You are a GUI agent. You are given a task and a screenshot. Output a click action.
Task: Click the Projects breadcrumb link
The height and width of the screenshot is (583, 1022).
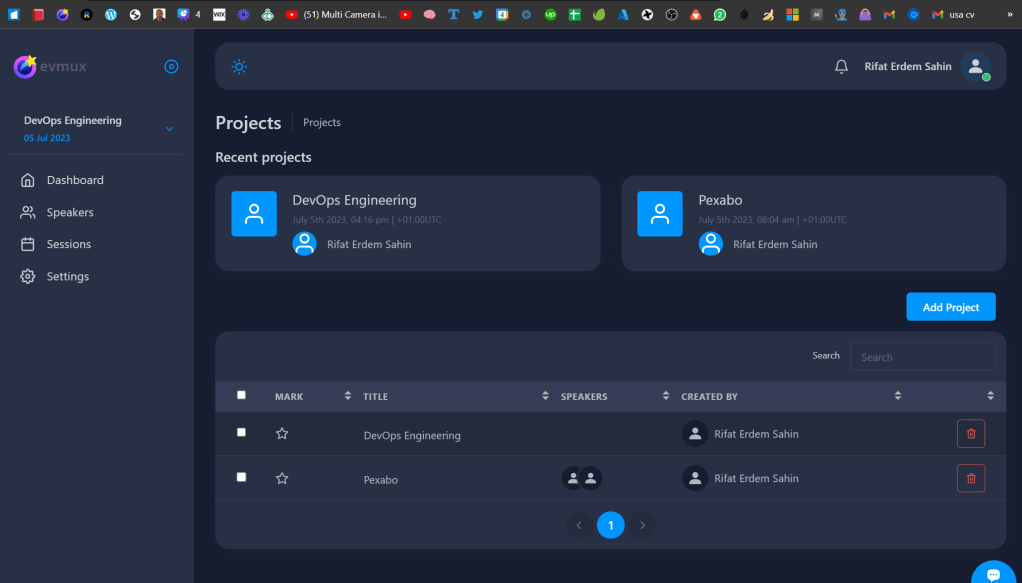click(321, 123)
